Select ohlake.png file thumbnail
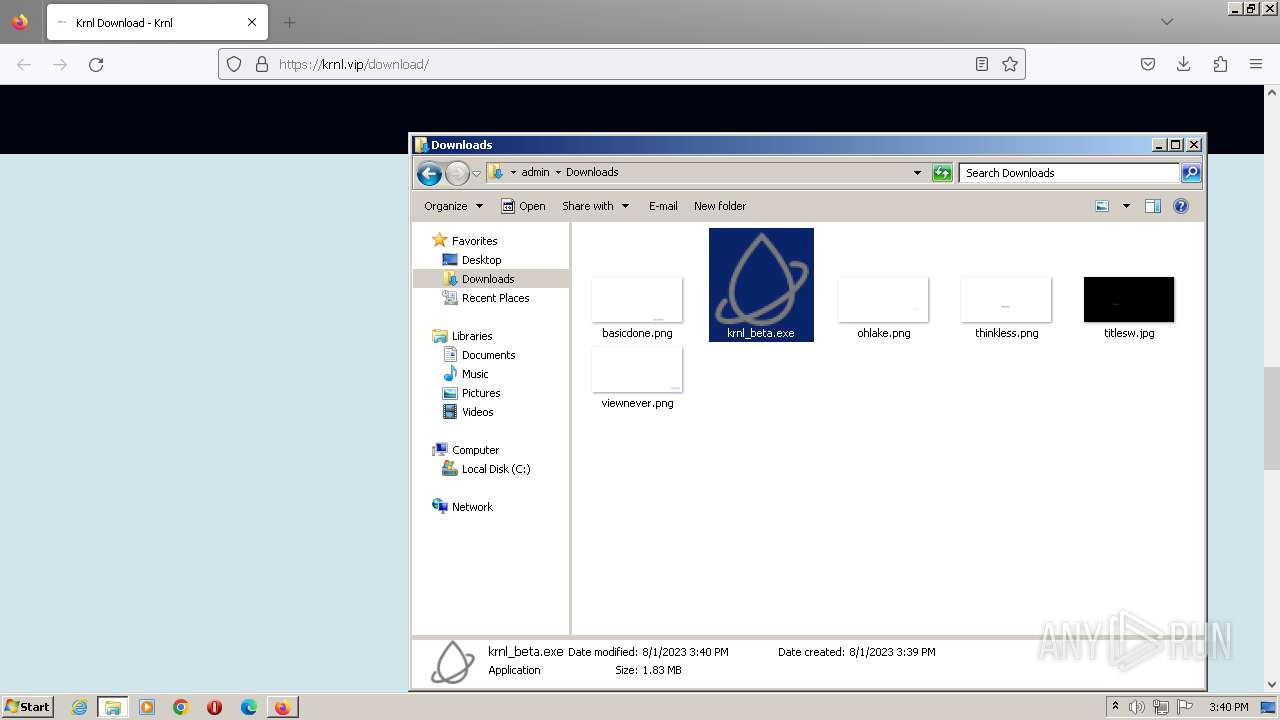This screenshot has height=720, width=1280. pos(883,300)
